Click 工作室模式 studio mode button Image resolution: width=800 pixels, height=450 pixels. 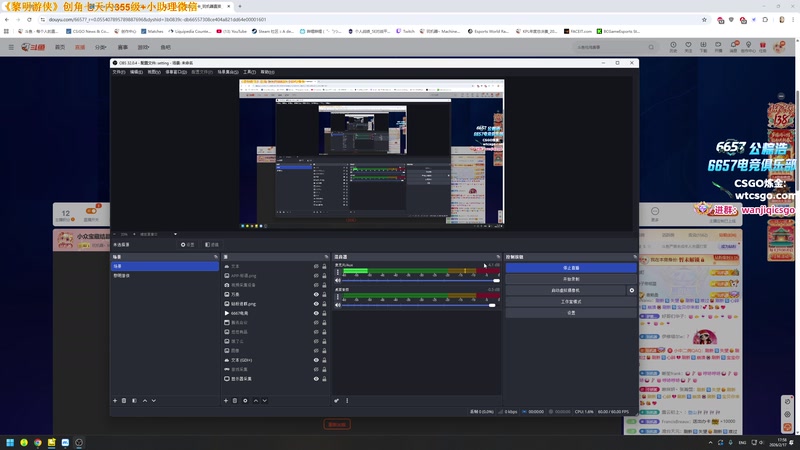coord(571,302)
